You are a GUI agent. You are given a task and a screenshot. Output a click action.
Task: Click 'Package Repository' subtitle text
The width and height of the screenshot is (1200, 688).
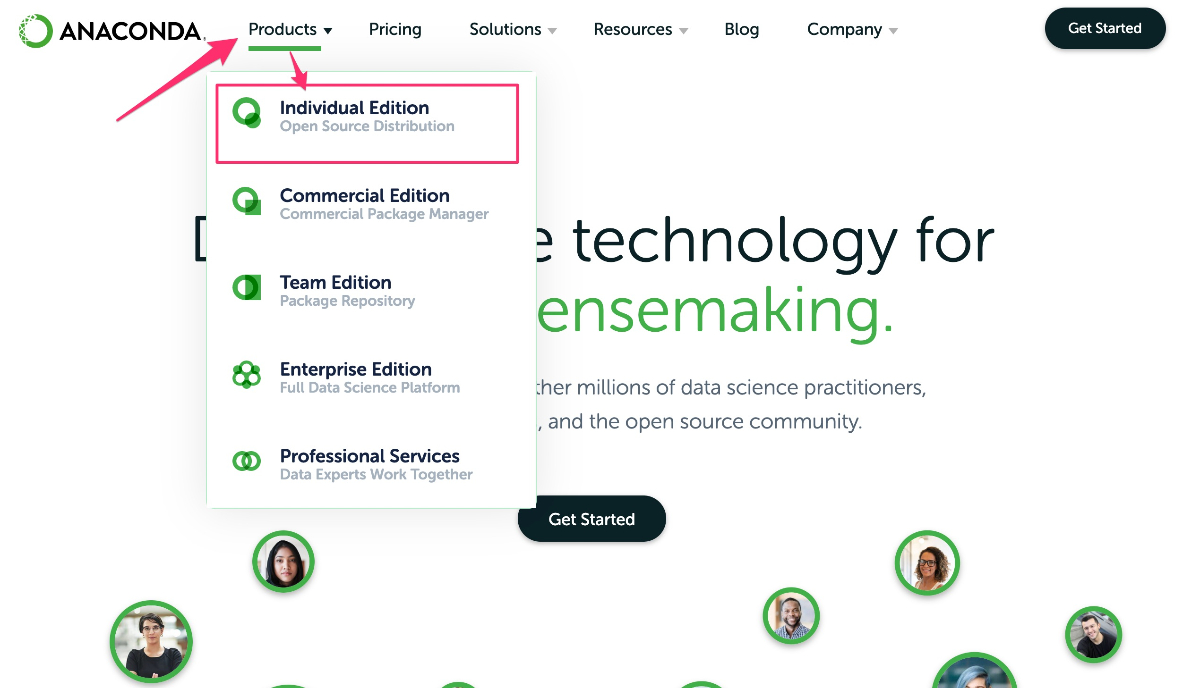tap(347, 301)
